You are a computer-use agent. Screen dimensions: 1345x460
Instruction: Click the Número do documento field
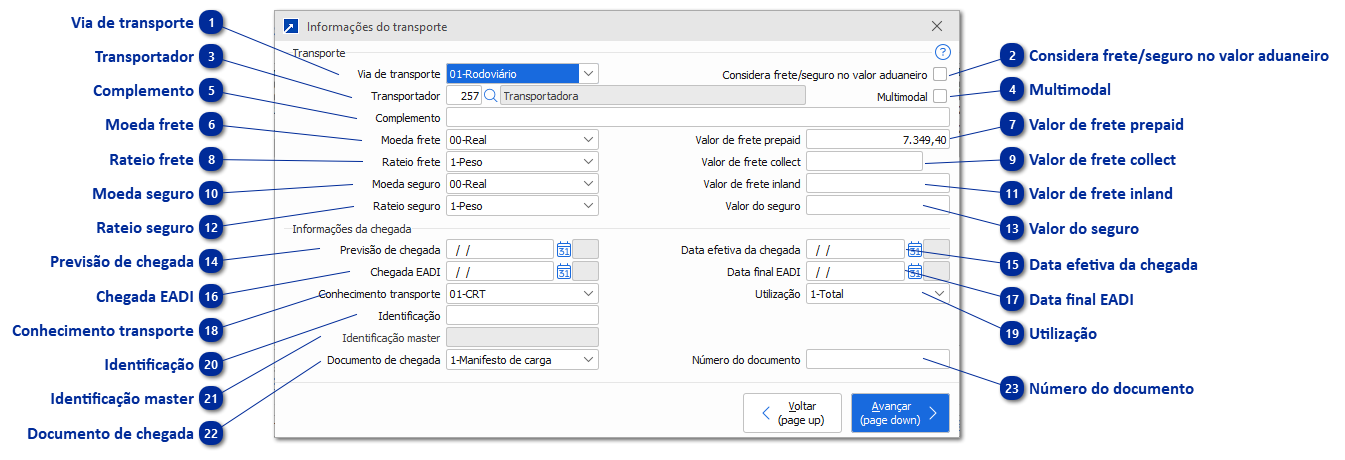point(877,359)
